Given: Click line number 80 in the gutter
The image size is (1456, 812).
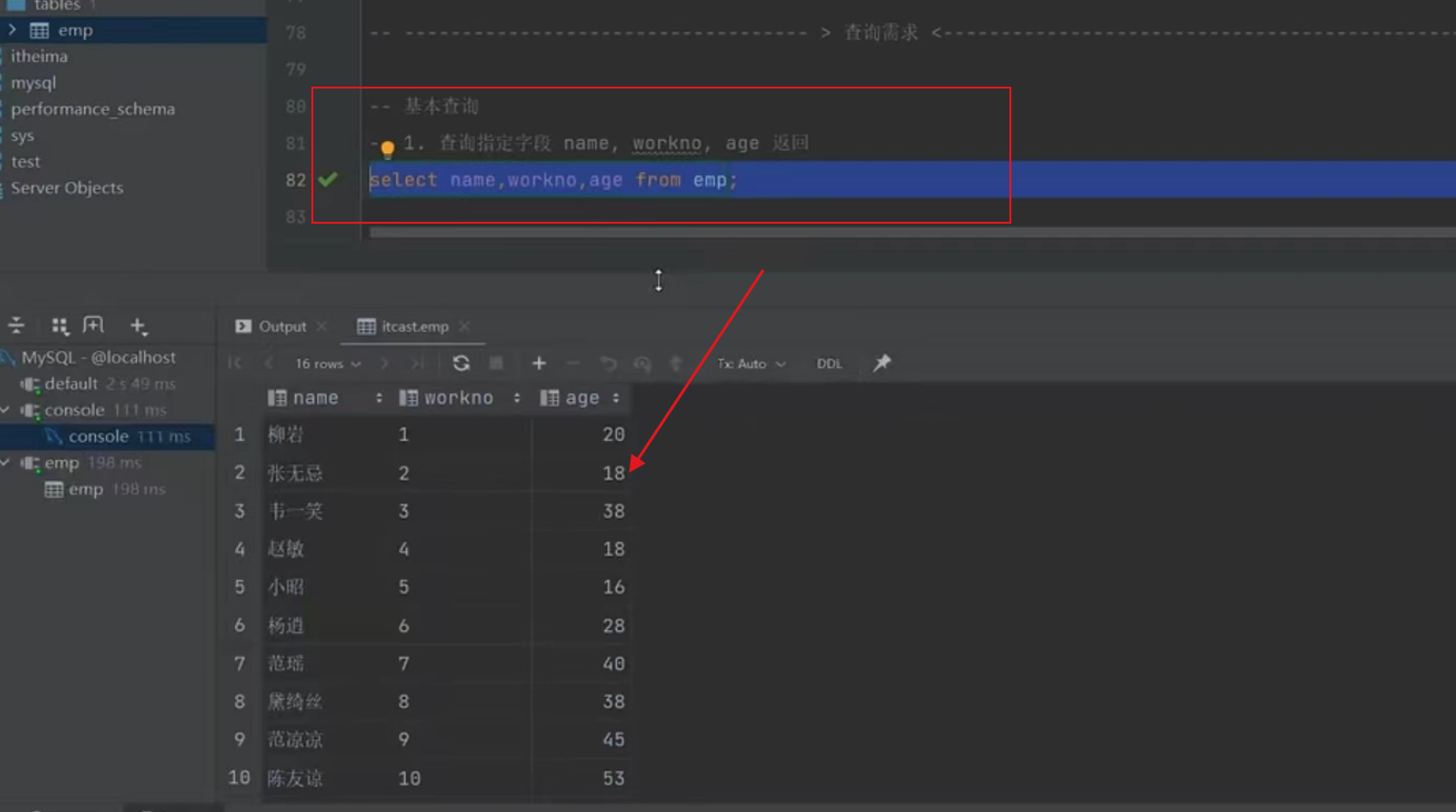Looking at the screenshot, I should [295, 106].
